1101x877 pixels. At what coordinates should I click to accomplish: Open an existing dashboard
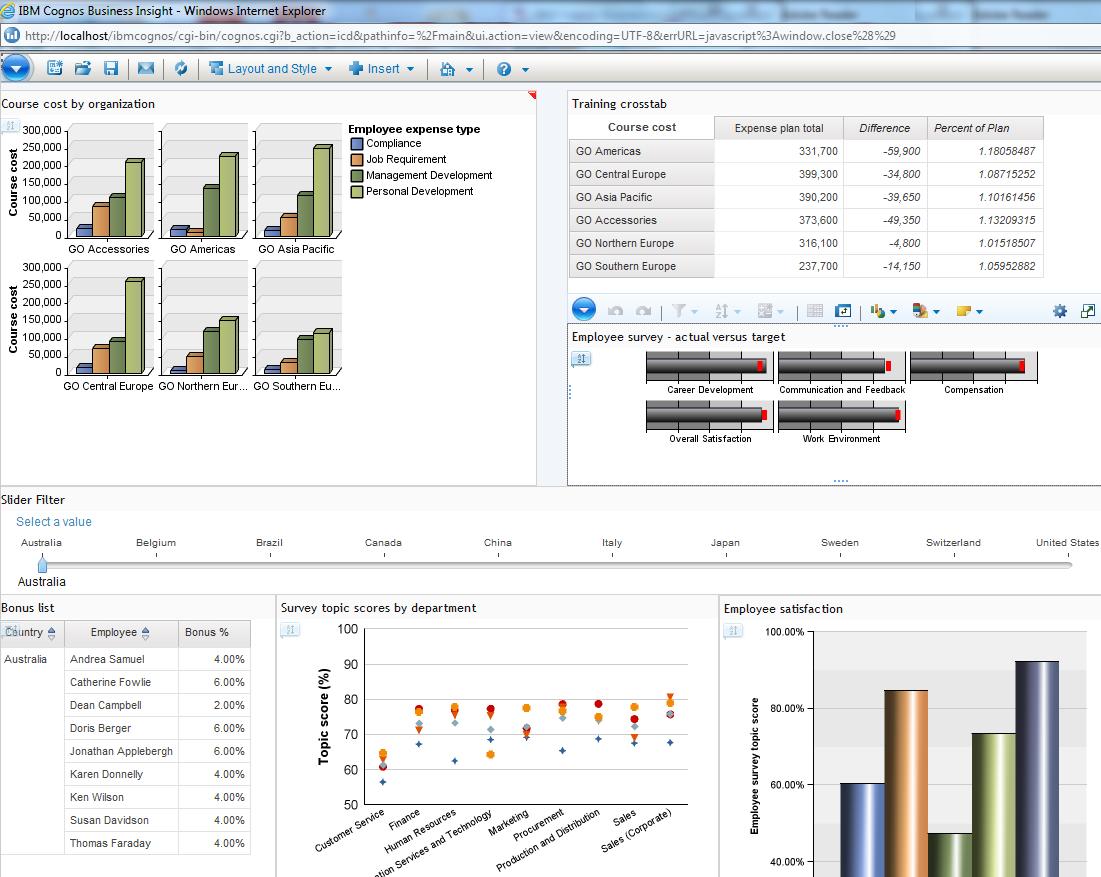pos(83,69)
